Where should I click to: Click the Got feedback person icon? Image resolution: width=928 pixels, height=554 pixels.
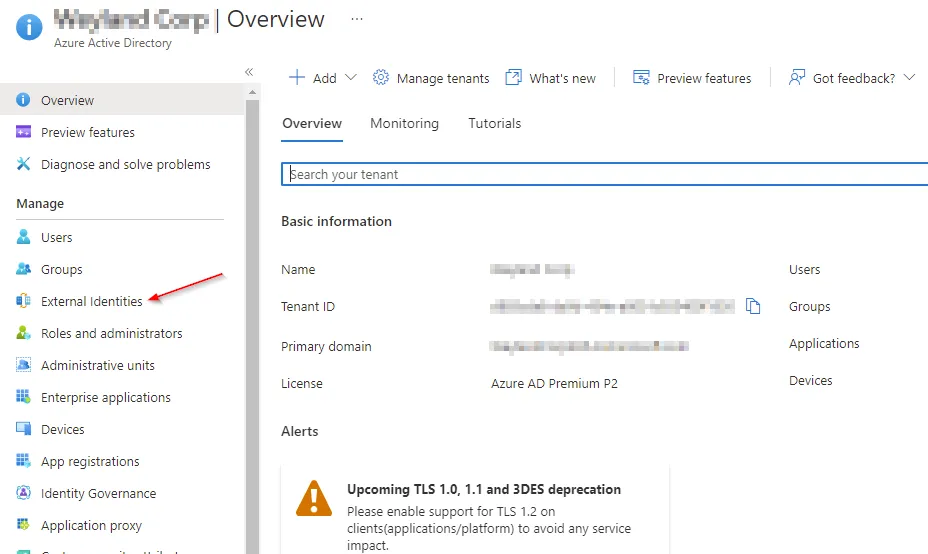point(797,78)
